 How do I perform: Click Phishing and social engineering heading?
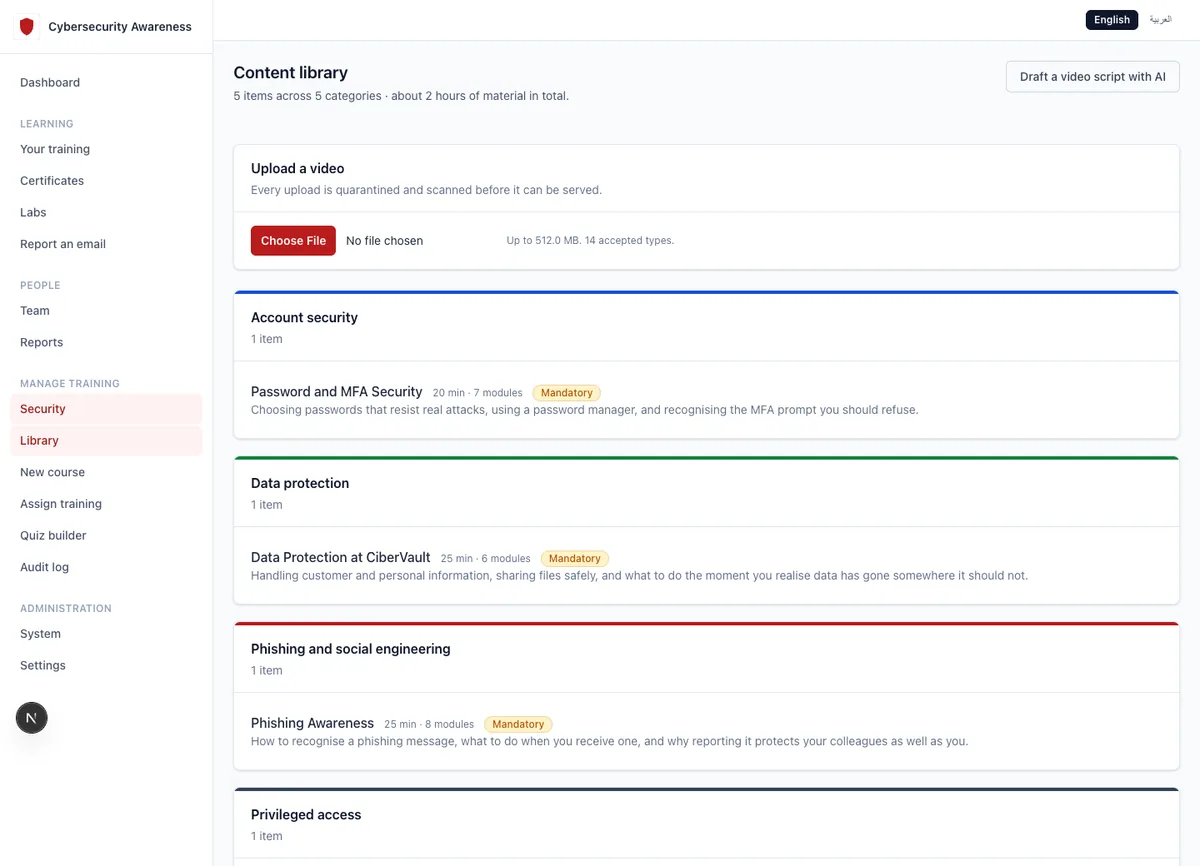[351, 649]
